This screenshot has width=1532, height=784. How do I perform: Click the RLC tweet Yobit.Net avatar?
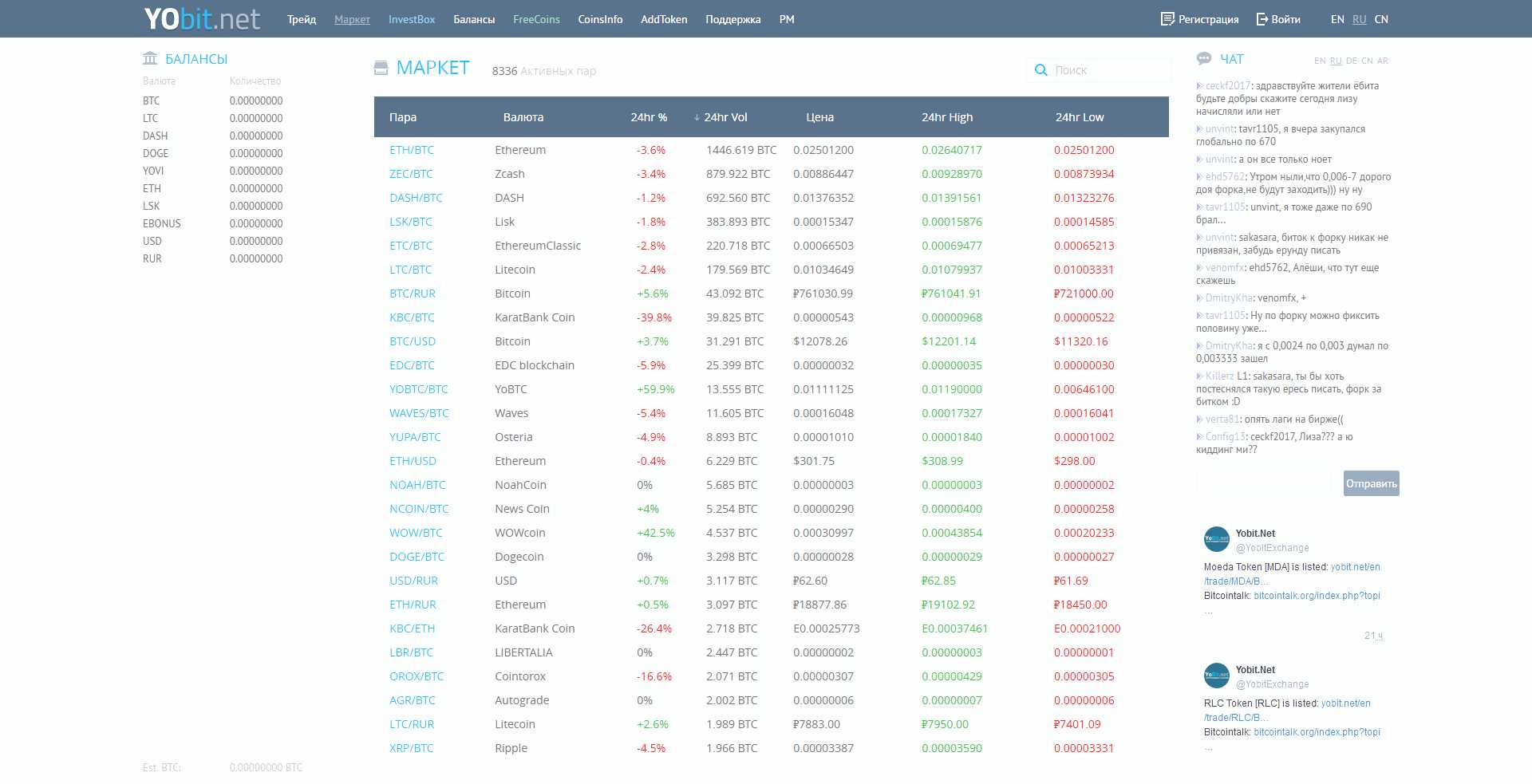pyautogui.click(x=1217, y=676)
